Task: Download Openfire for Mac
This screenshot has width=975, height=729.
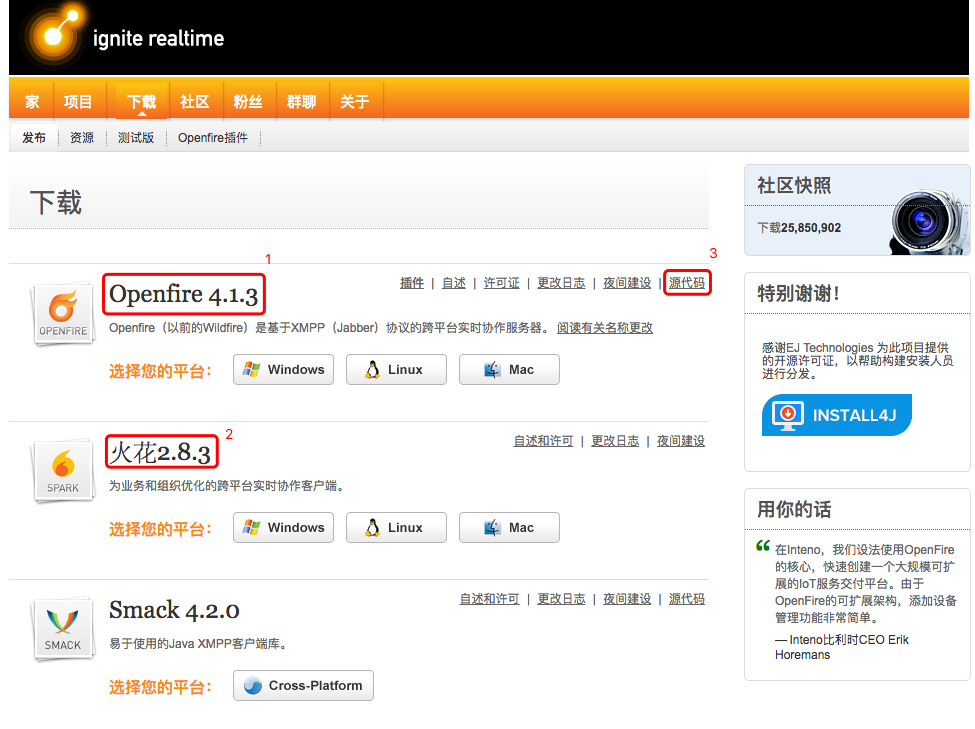Action: (509, 369)
